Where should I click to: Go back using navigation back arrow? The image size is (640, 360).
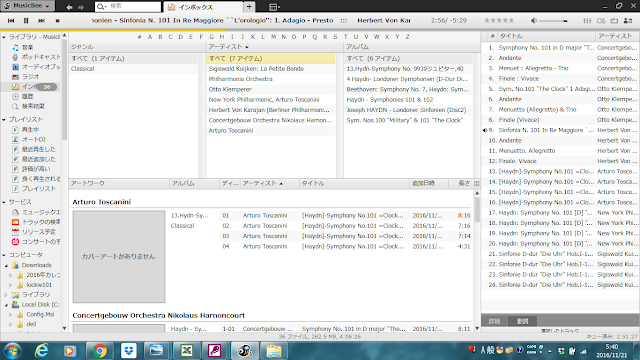click(69, 7)
